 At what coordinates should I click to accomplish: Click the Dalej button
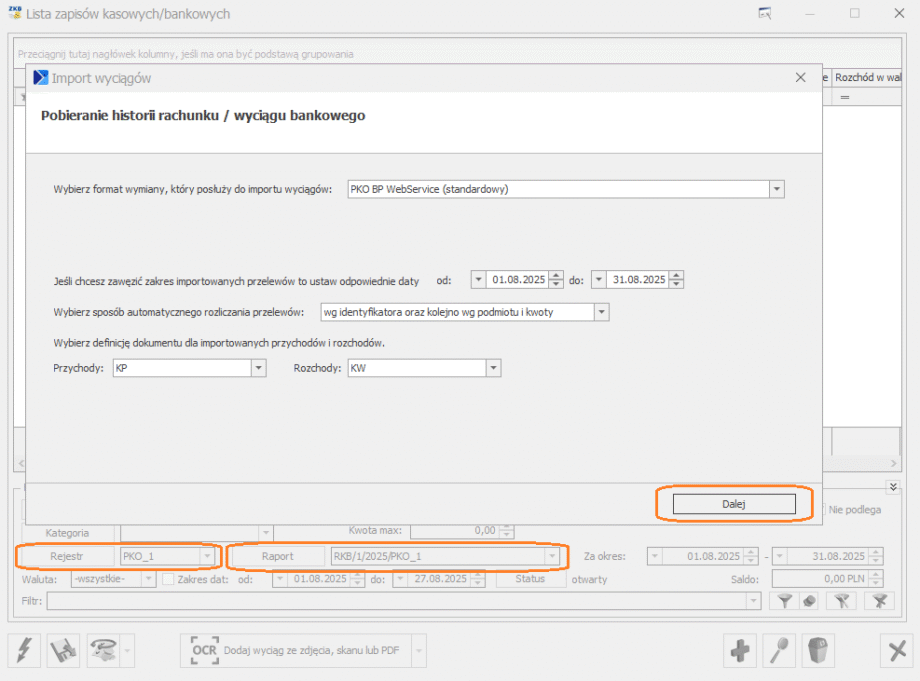(734, 504)
